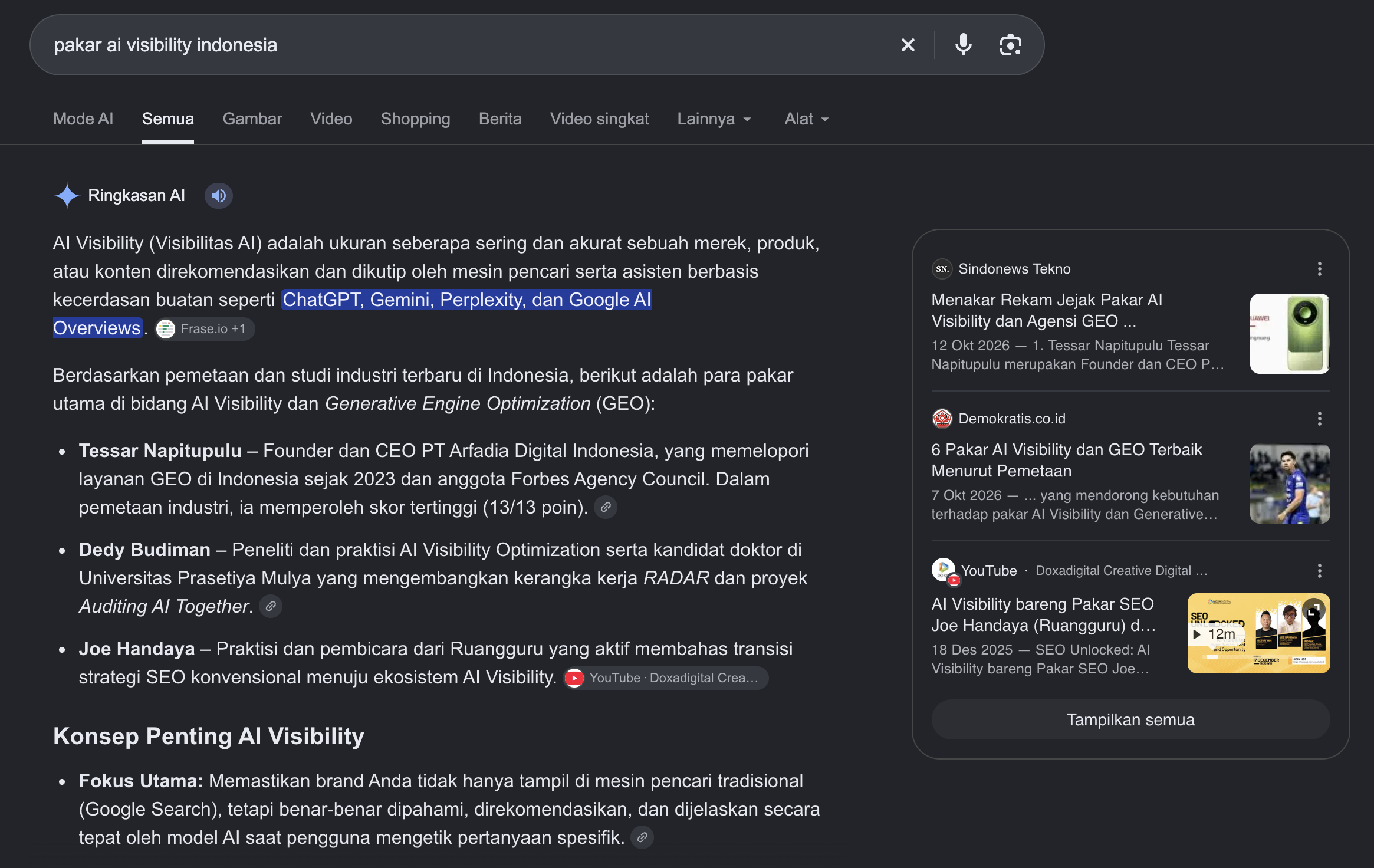This screenshot has width=1374, height=868.
Task: Click the YouTube channel favicon in sources
Action: coord(945,571)
